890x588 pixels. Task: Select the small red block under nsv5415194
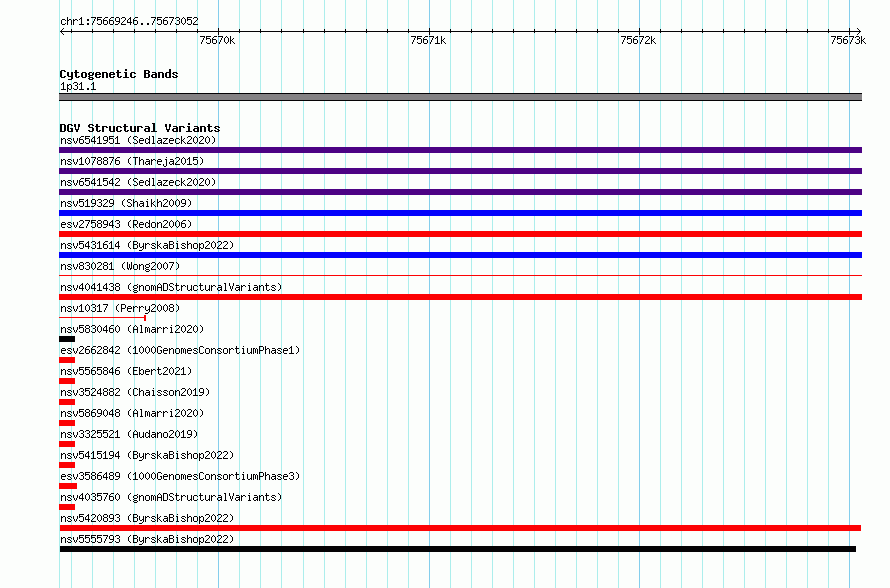pyautogui.click(x=67, y=465)
